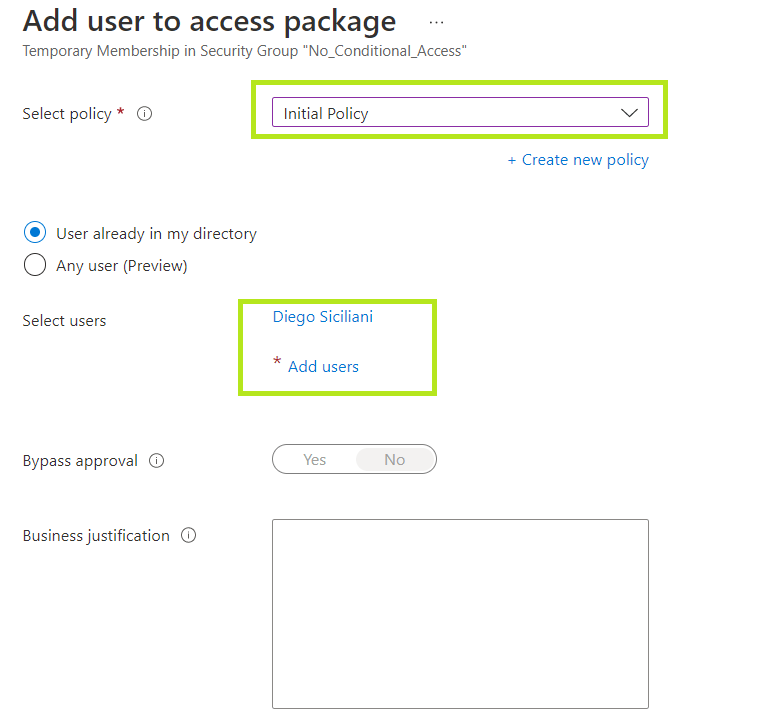Focus the Business justification text box
Screen dimensions: 775x724
[x=460, y=613]
